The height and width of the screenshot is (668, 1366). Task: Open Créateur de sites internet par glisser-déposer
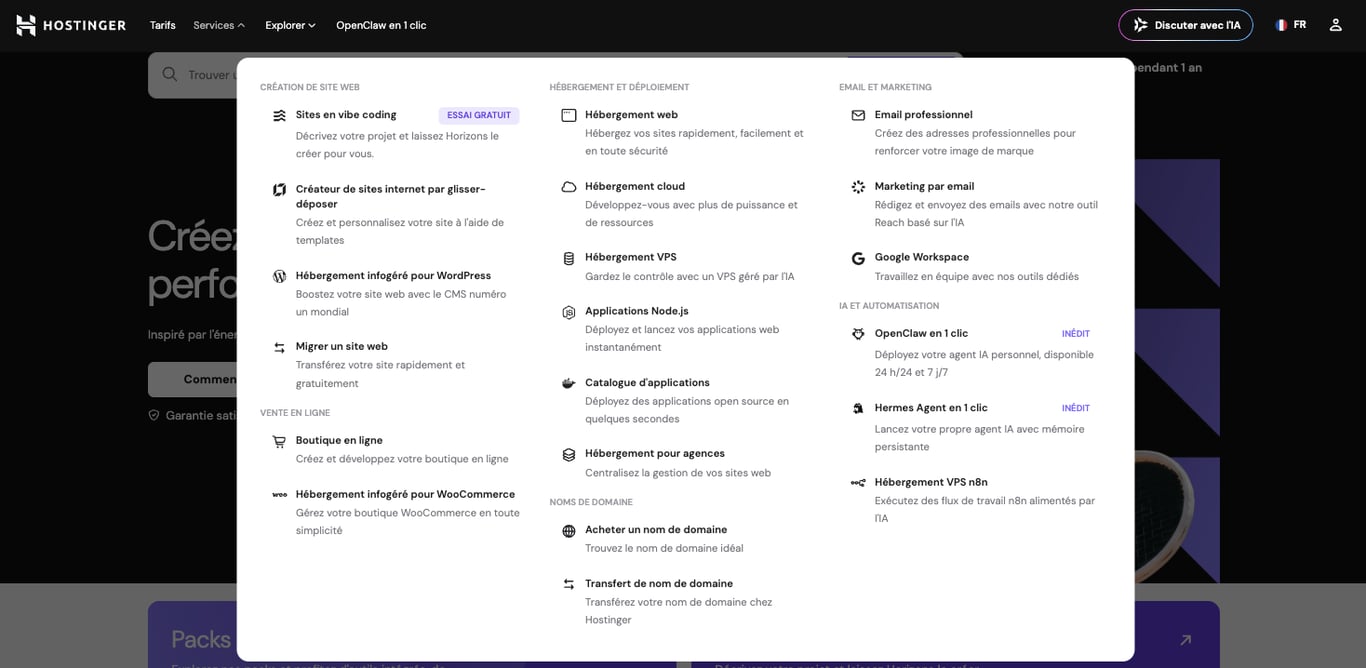pos(391,196)
